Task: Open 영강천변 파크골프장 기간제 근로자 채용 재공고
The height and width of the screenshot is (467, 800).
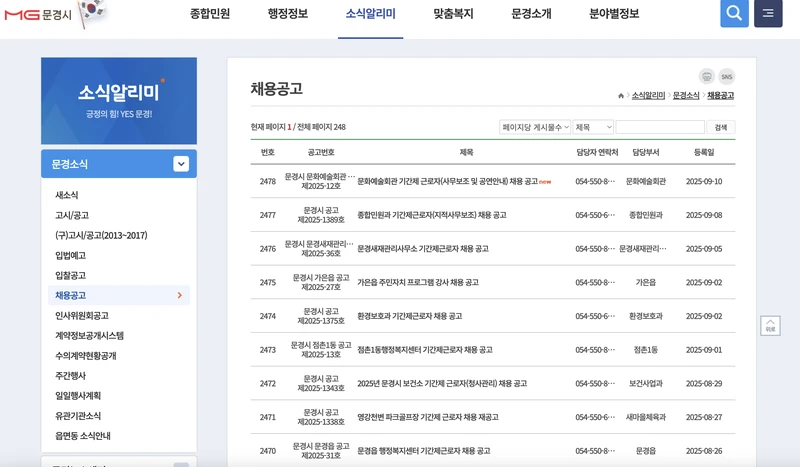Action: 428,417
